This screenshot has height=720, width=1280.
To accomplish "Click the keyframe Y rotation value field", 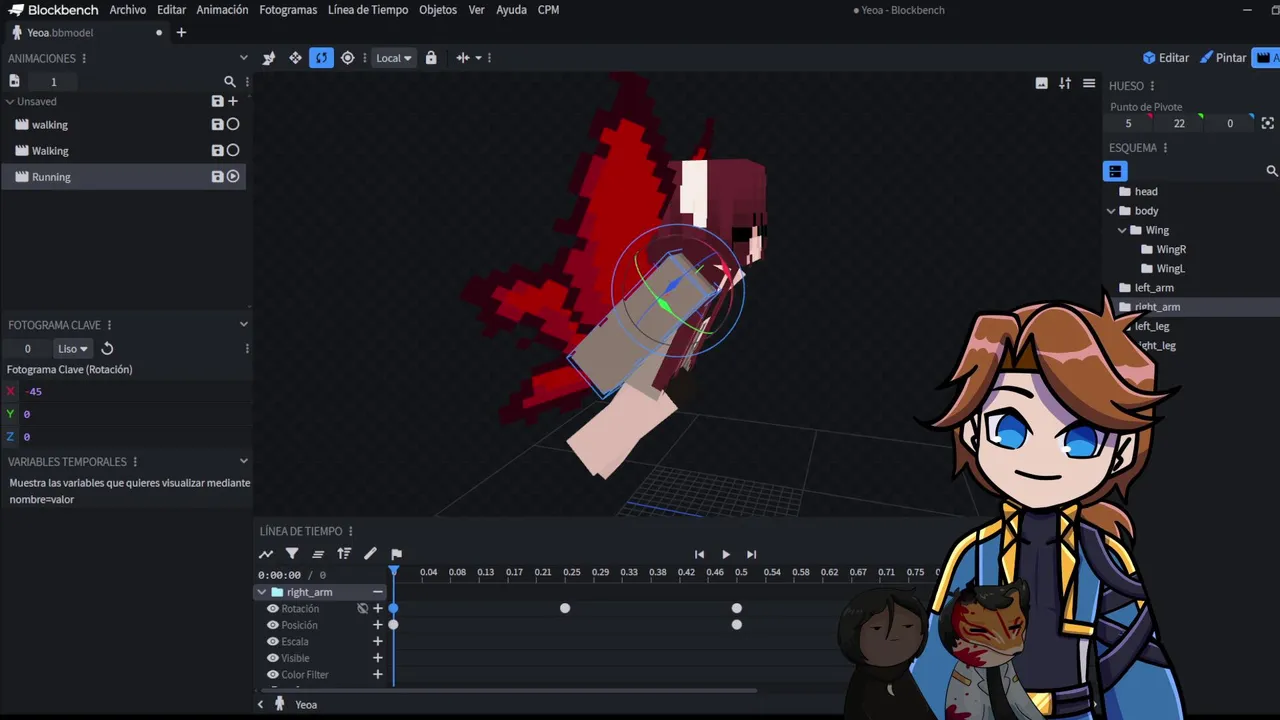I will tap(135, 414).
